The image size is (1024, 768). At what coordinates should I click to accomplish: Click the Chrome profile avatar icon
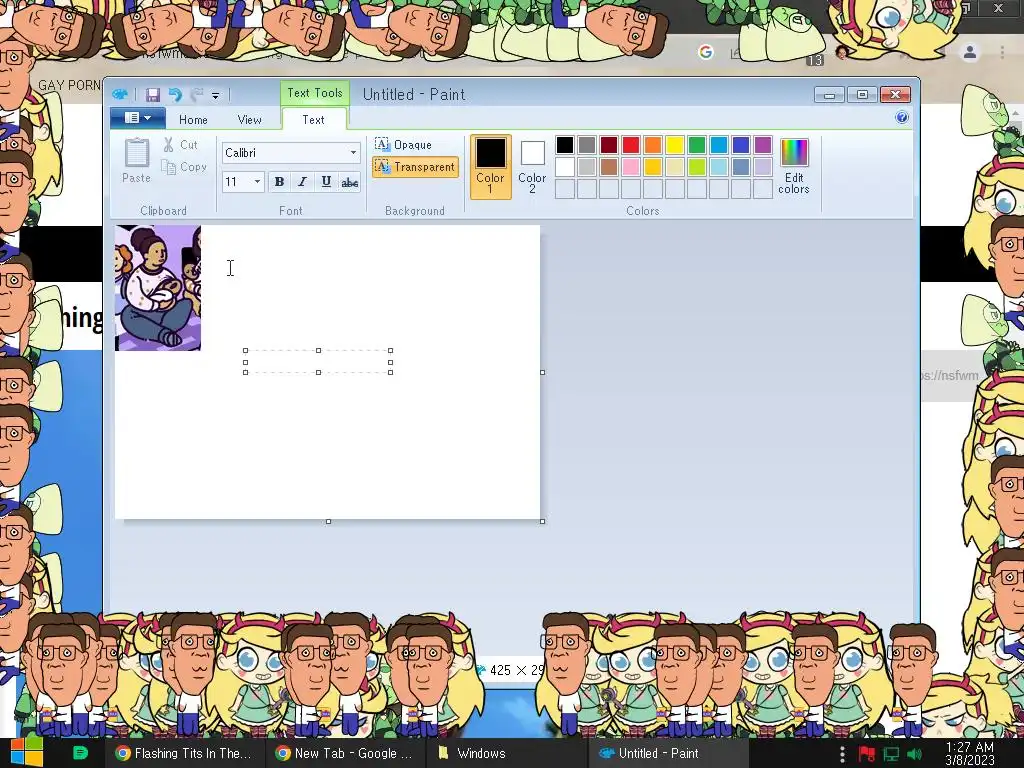point(970,52)
